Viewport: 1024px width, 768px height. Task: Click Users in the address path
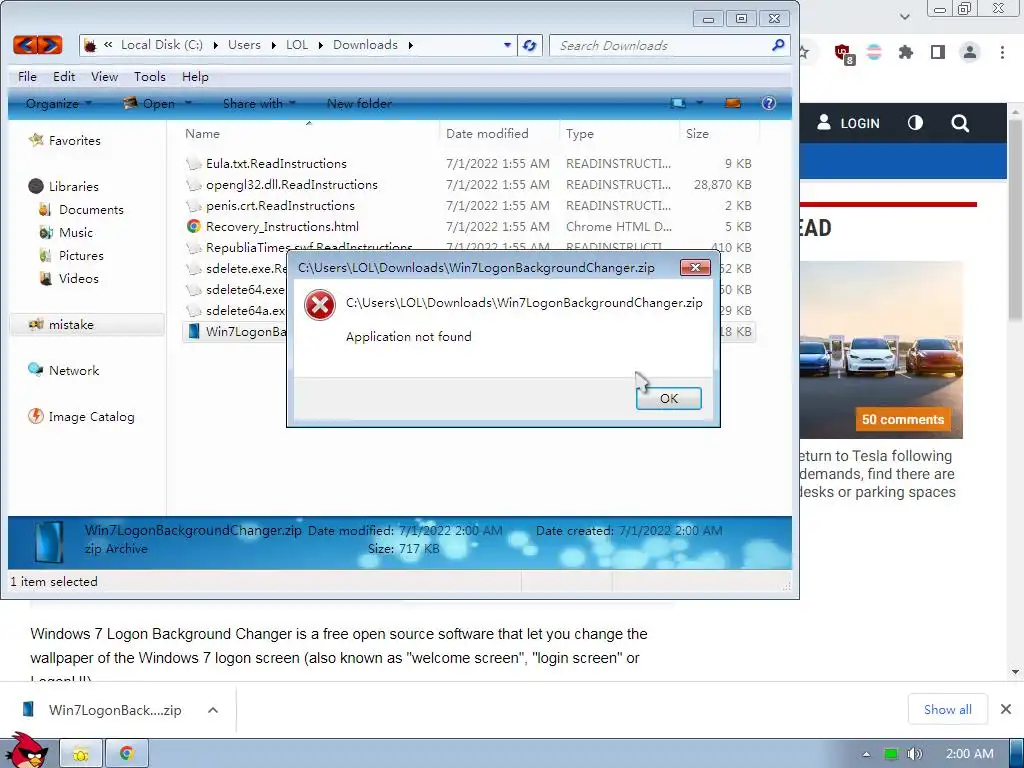coord(244,45)
